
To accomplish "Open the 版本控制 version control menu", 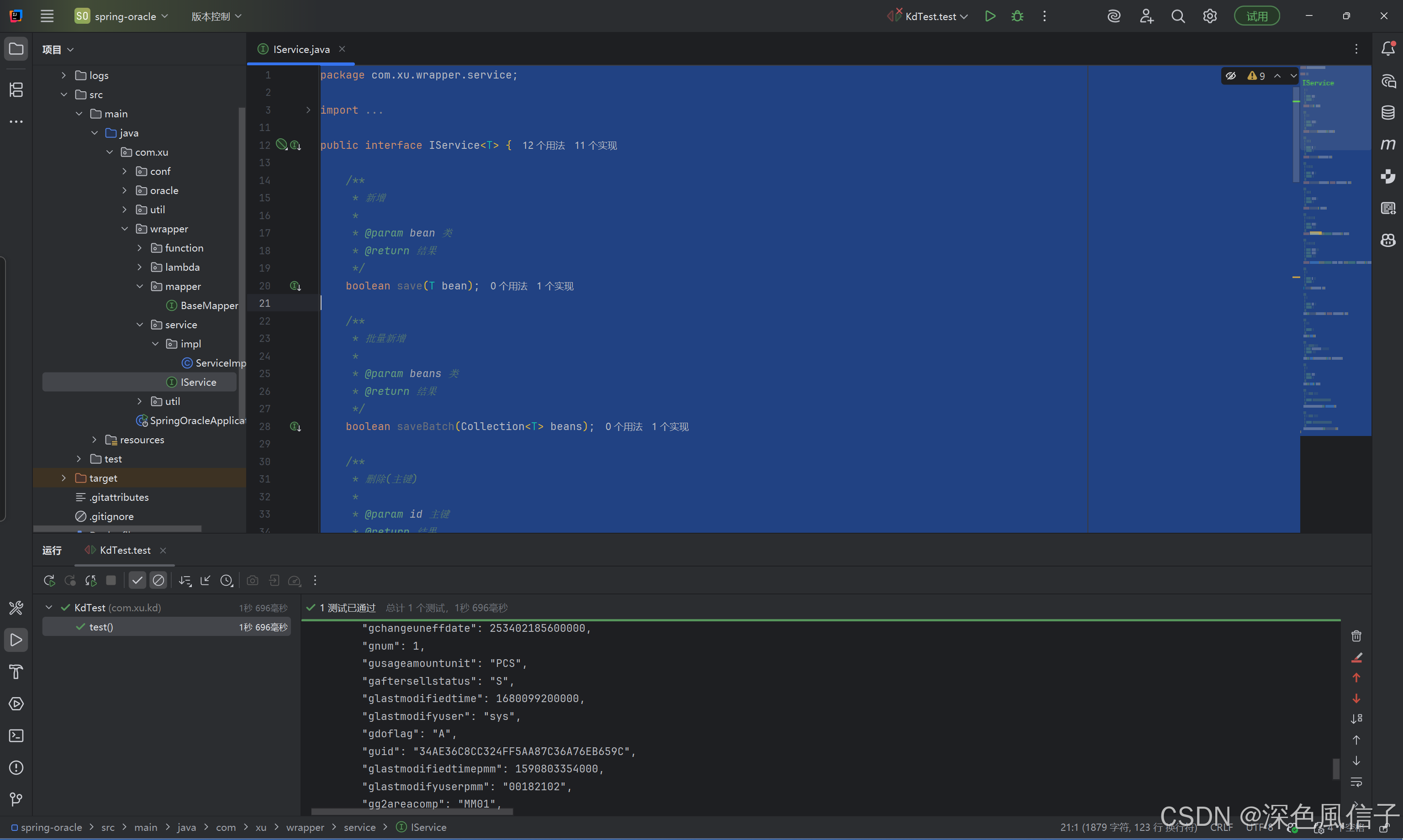I will (x=216, y=16).
